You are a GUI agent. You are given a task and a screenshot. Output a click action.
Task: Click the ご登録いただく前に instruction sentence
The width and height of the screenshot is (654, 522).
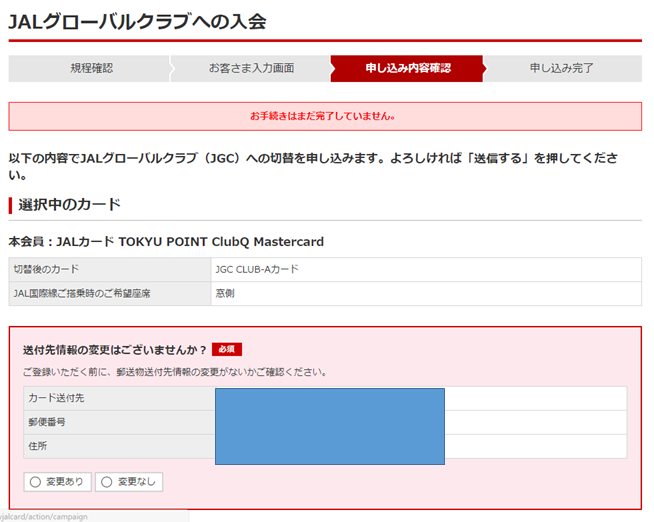(175, 372)
